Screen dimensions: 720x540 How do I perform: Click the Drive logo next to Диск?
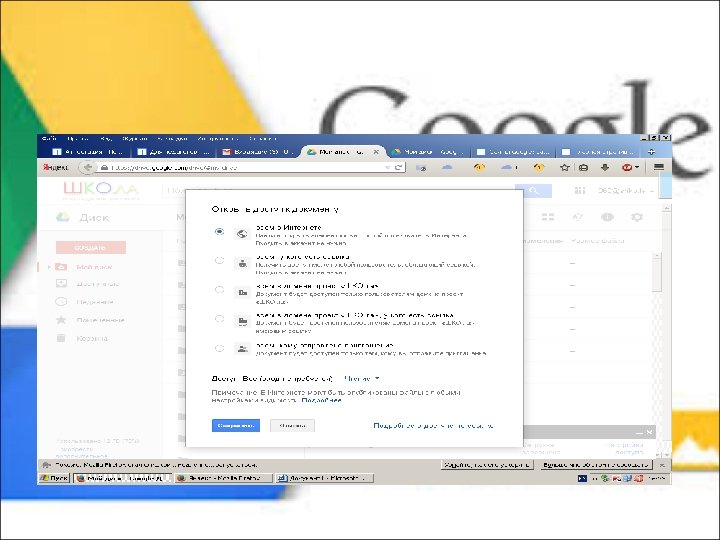63,217
